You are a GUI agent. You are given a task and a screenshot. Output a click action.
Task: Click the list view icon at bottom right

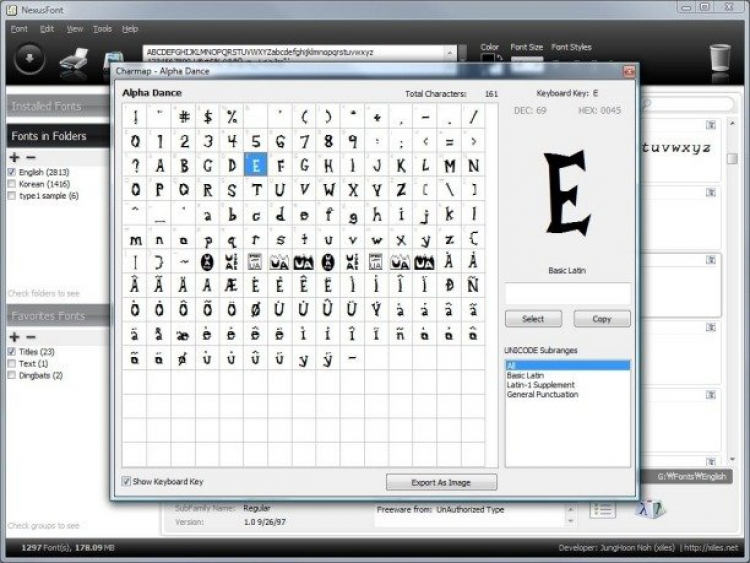602,509
